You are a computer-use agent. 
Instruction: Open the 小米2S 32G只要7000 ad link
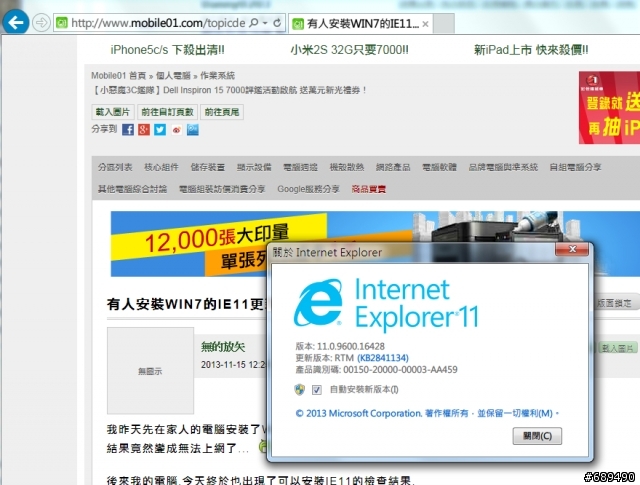click(349, 50)
